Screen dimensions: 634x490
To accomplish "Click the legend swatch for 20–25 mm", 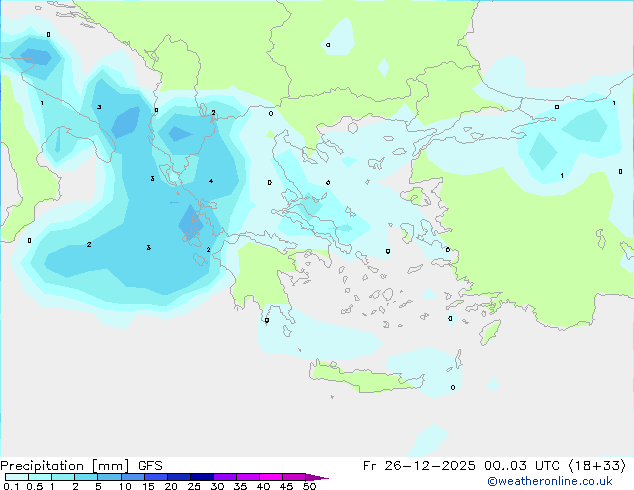I will [x=179, y=477].
